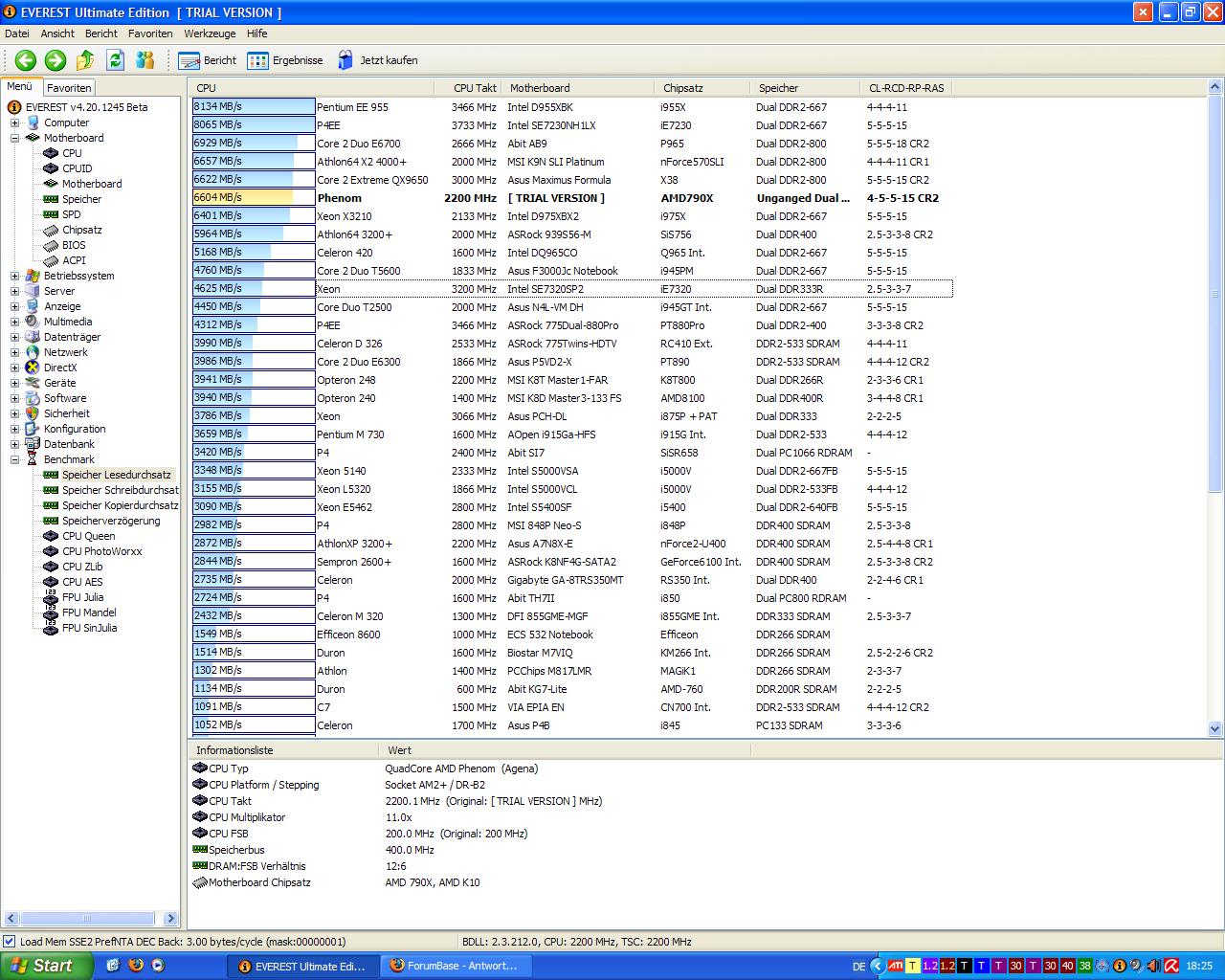1225x980 pixels.
Task: Expand the Server tree node
Action: click(14, 291)
